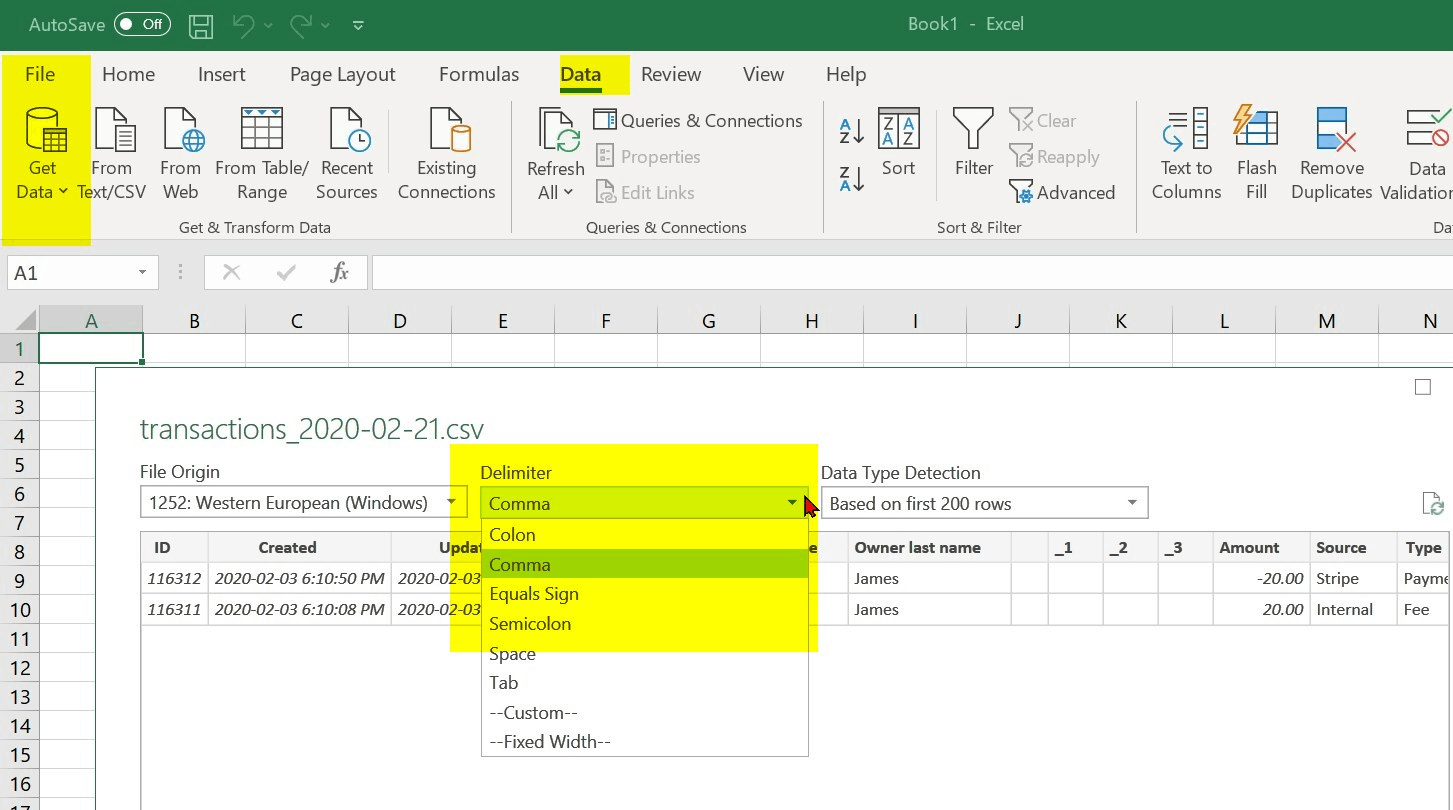Image resolution: width=1453 pixels, height=810 pixels.
Task: Open Queries & Connections pane
Action: [x=698, y=121]
